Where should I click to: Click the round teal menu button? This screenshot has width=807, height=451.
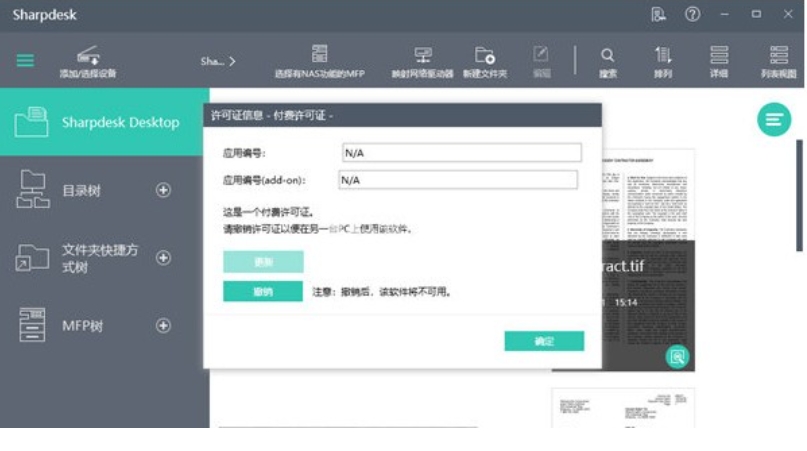(774, 119)
